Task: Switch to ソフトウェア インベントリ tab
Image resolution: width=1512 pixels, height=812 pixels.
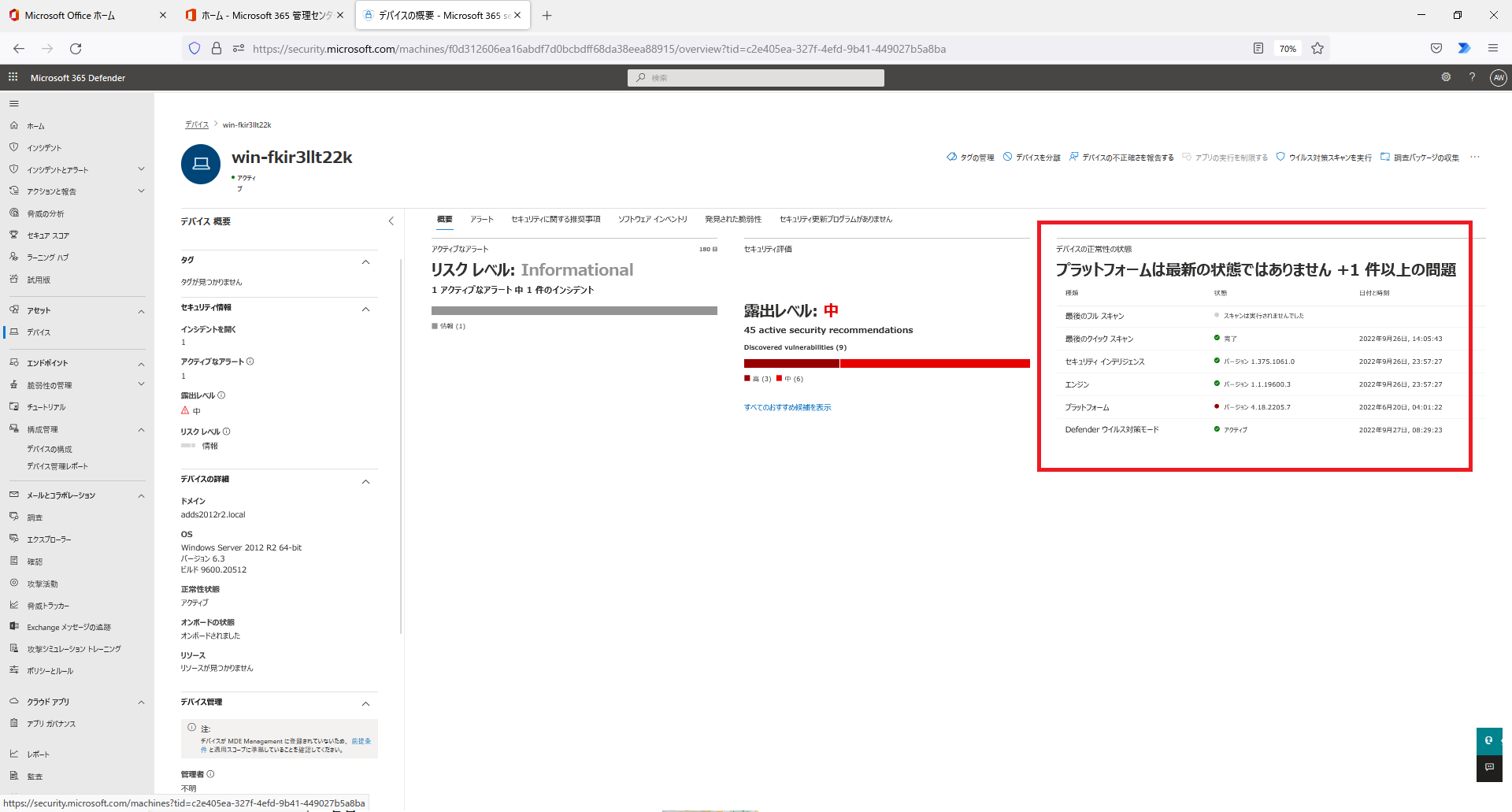Action: [653, 220]
